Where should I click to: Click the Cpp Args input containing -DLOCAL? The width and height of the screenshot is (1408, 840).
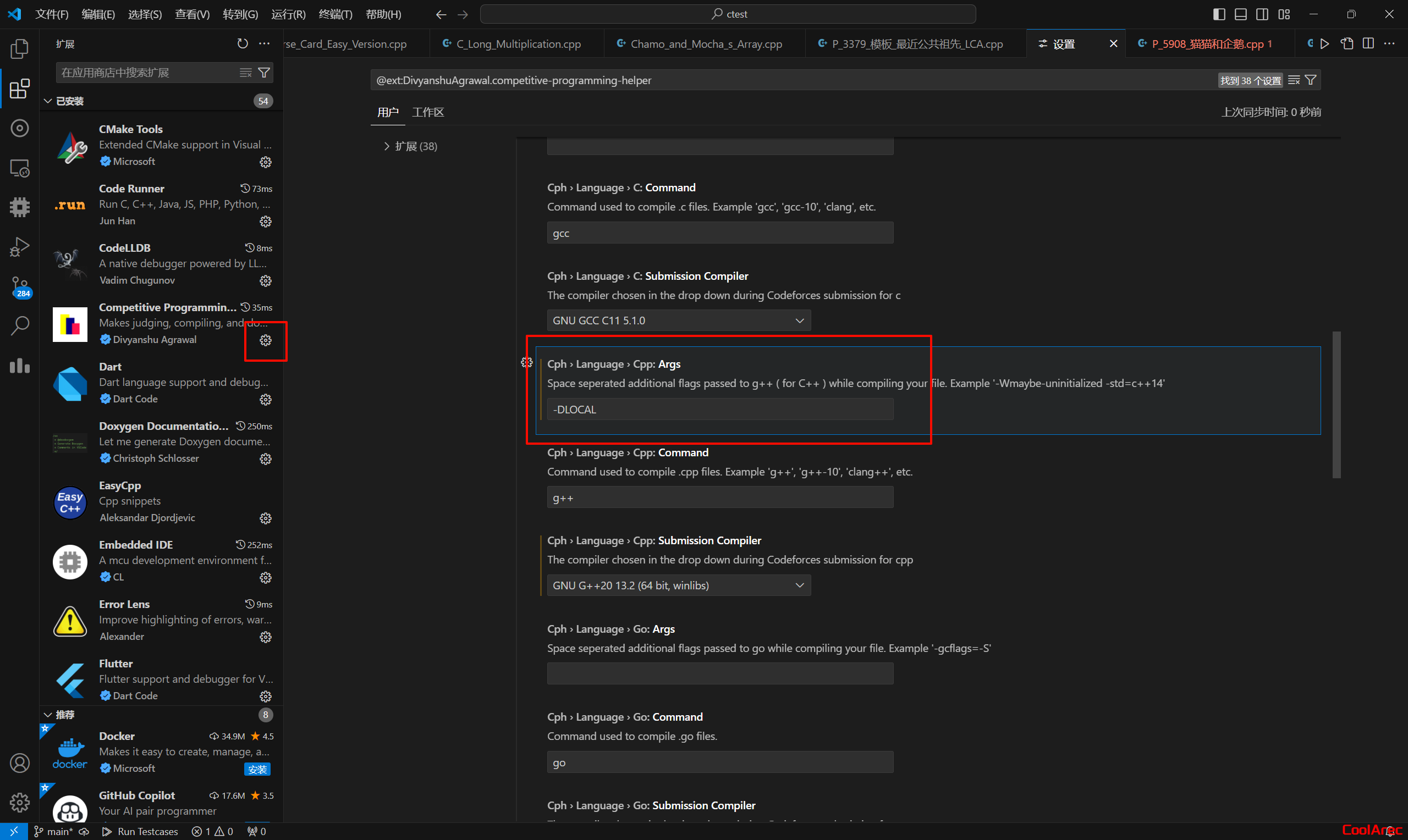719,409
